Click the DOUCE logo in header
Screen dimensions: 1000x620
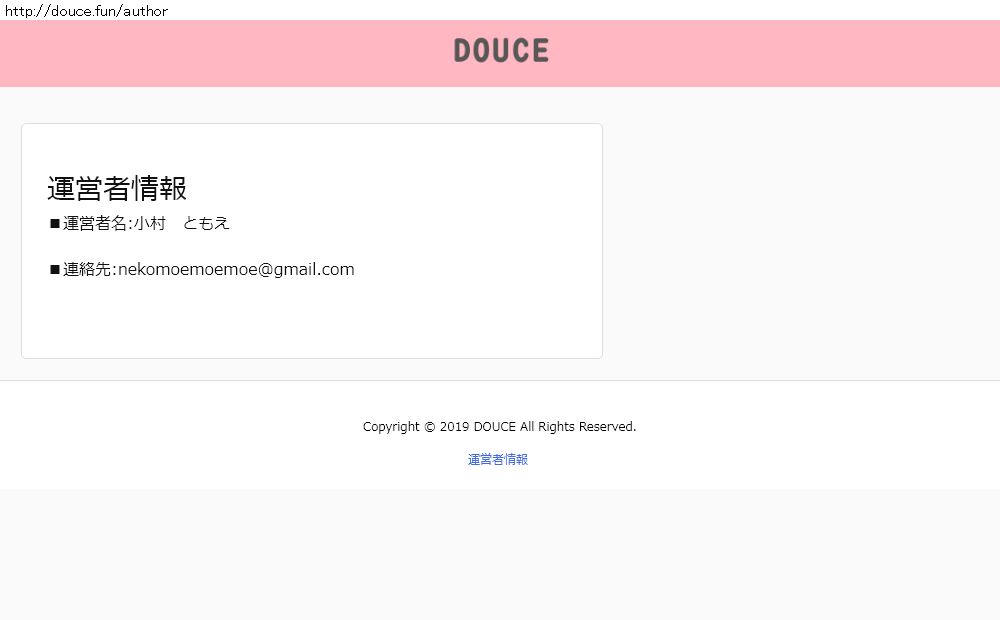[501, 51]
